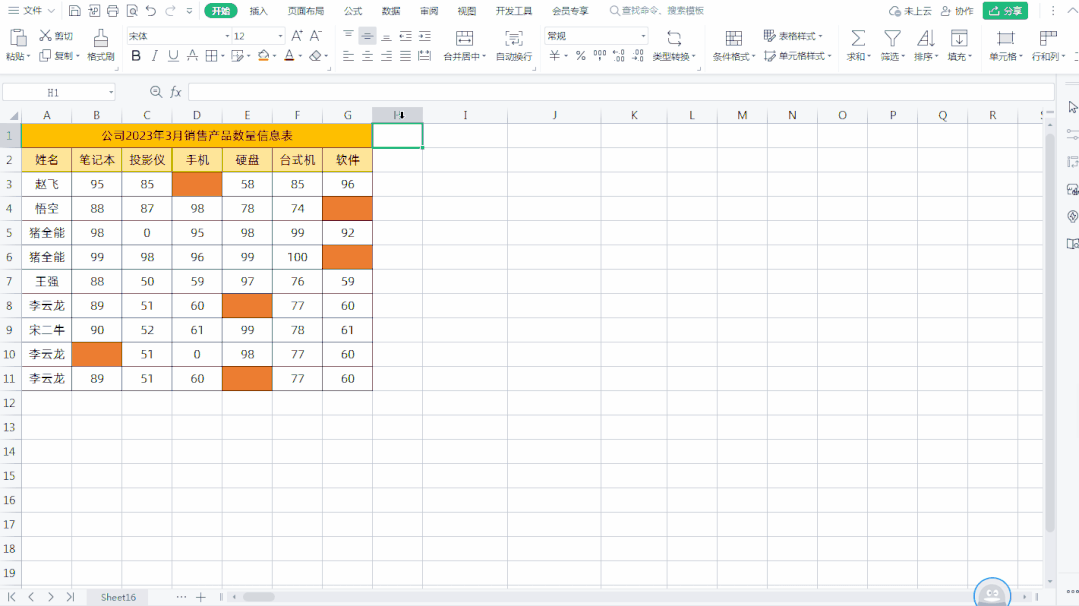
Task: Apply thousands separator format
Action: [x=599, y=56]
